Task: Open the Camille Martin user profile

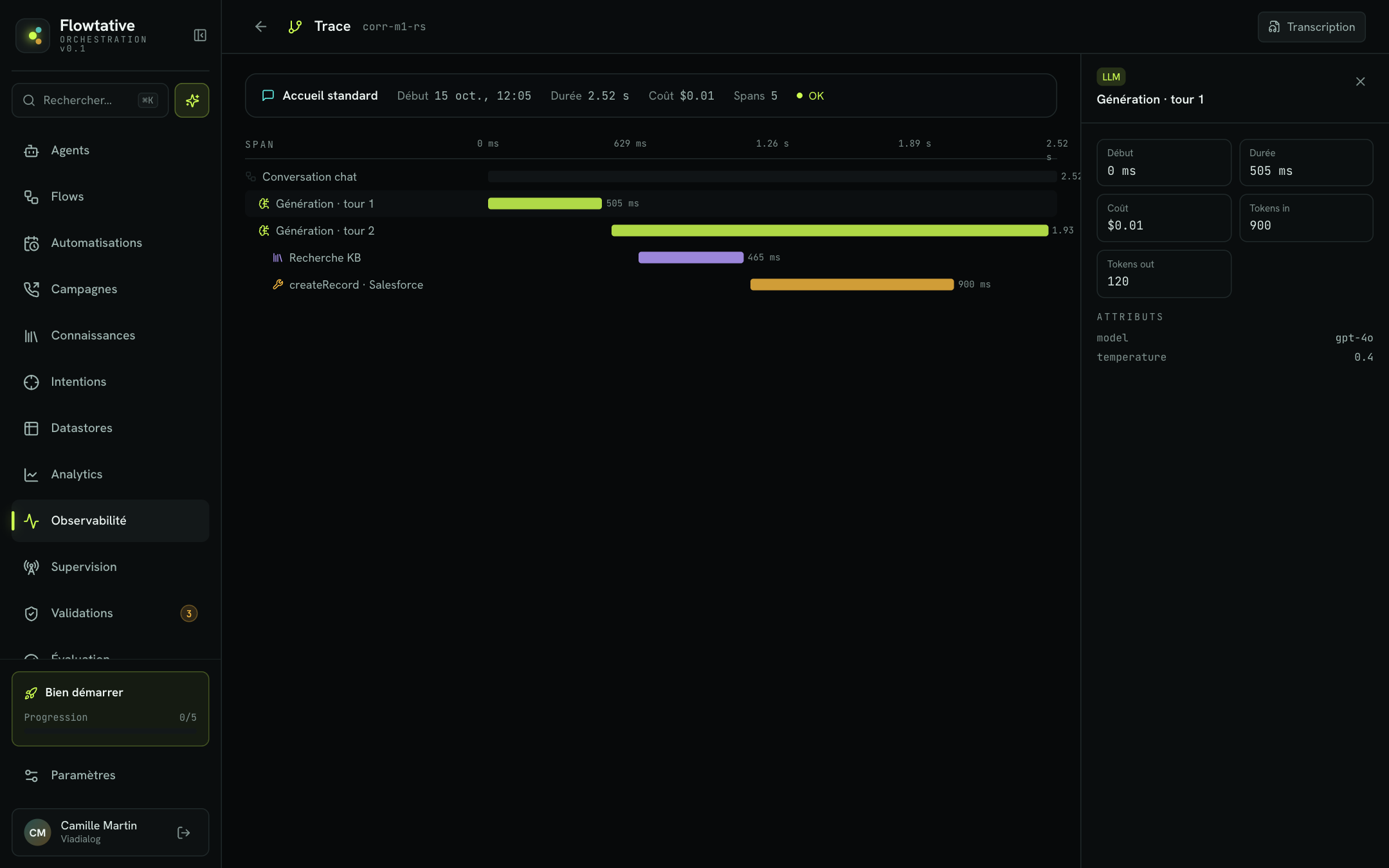Action: pos(110,832)
